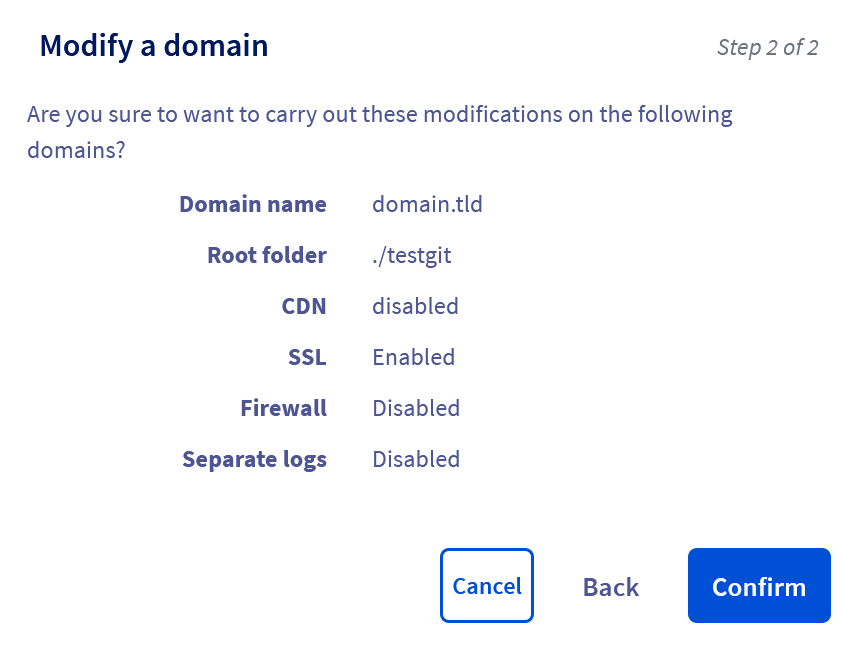Select the ./testgit path value
Screen dimensions: 859x645
coord(412,255)
